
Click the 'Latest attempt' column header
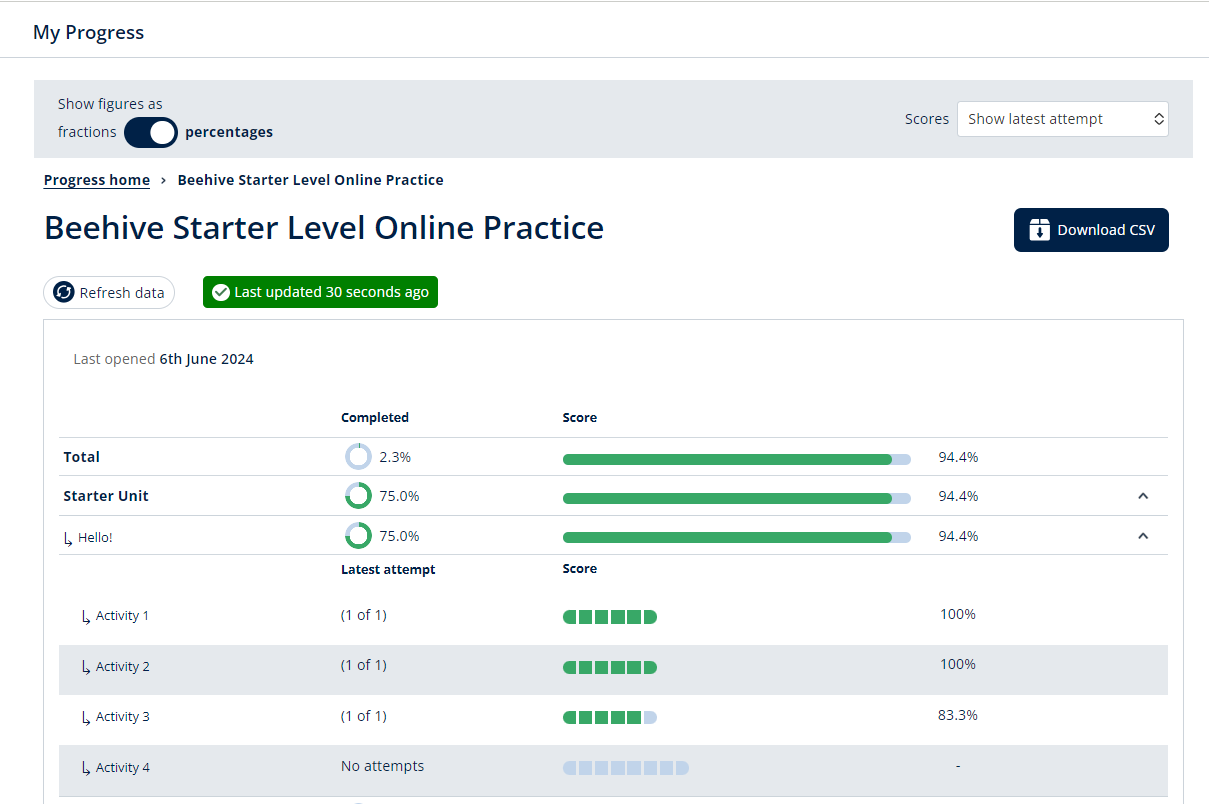click(x=388, y=570)
